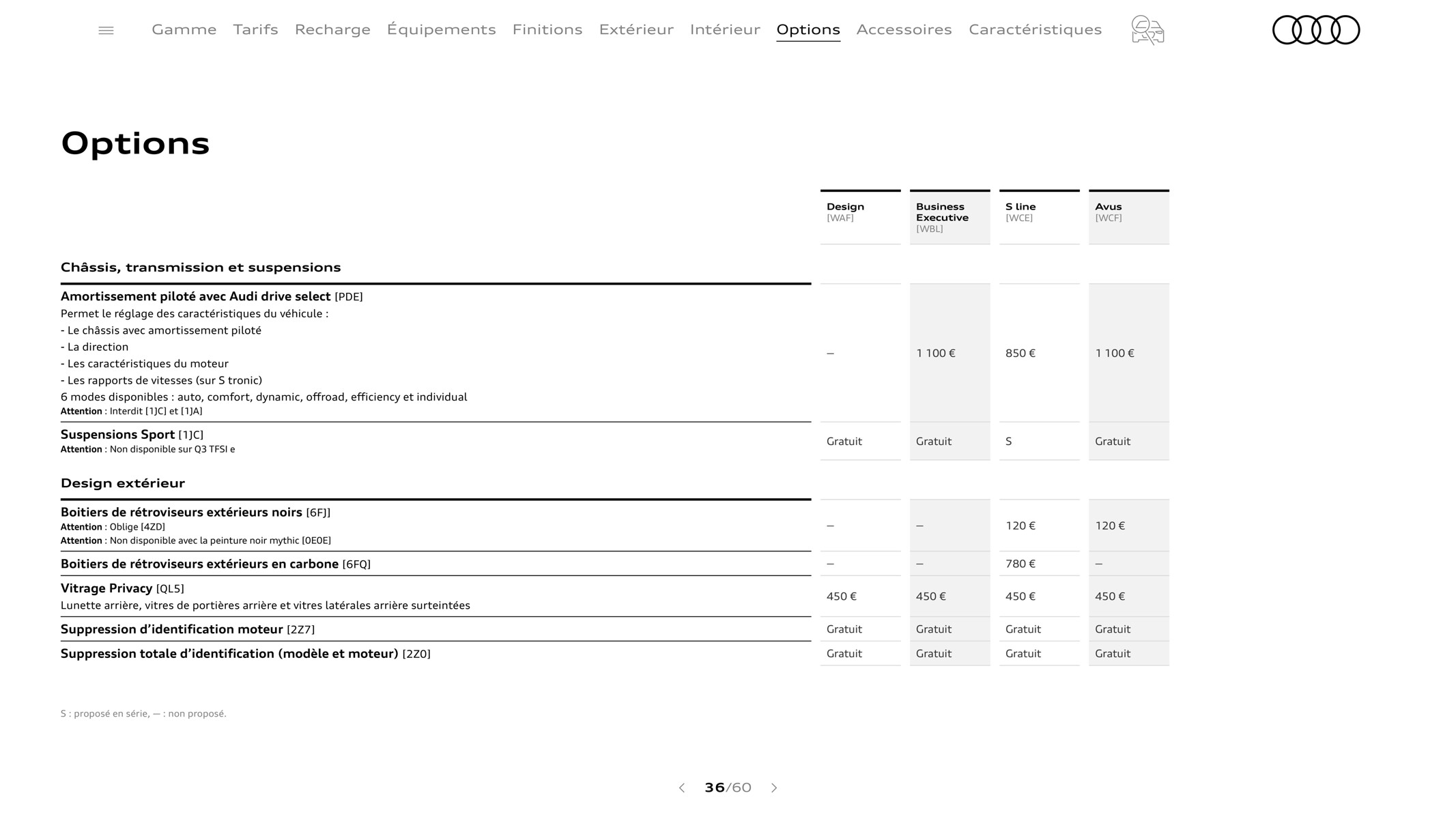
Task: Click the 36/60 page counter
Action: (728, 788)
